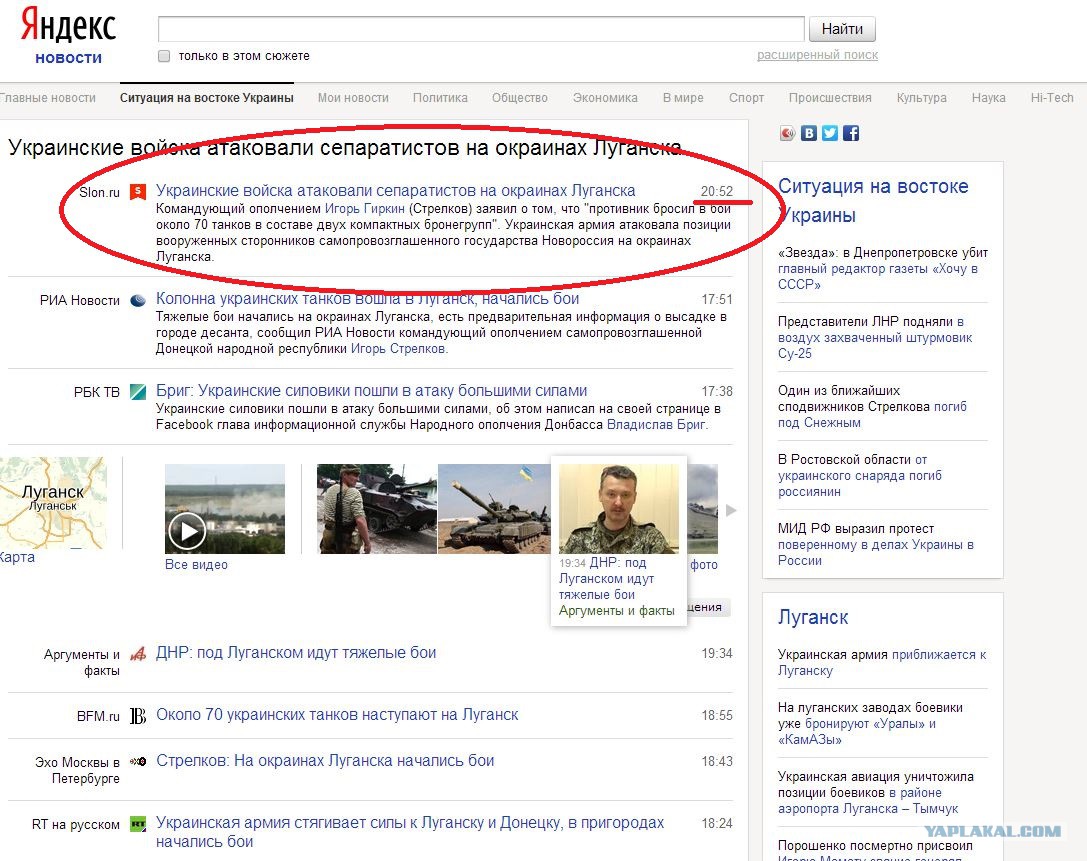Open 'Стрелков: На окраинах Луганска начались бои'
Image resolution: width=1087 pixels, height=861 pixels.
click(325, 761)
